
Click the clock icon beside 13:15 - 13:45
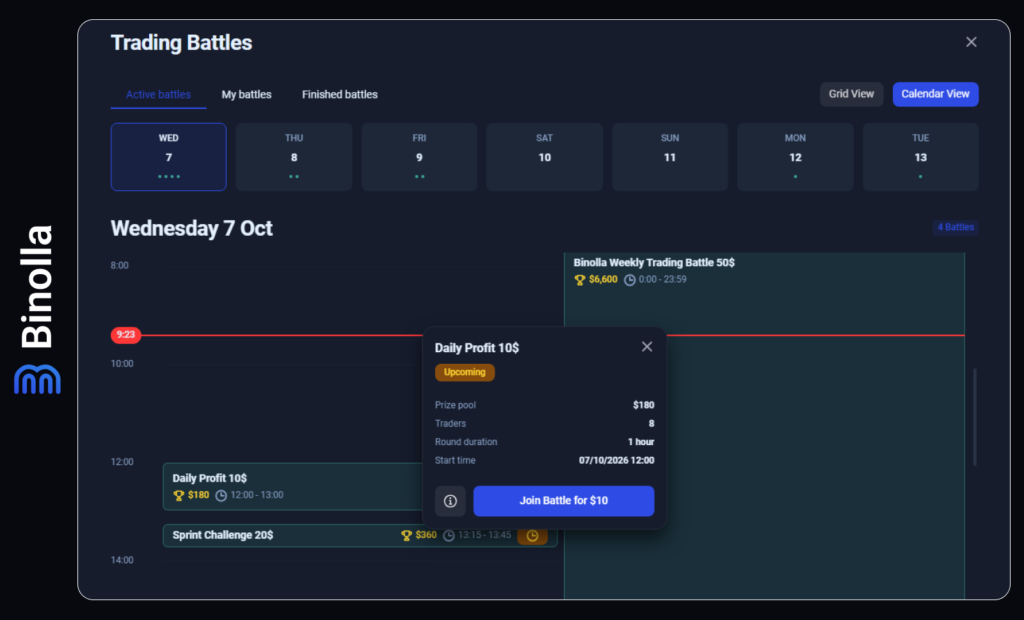tap(449, 536)
